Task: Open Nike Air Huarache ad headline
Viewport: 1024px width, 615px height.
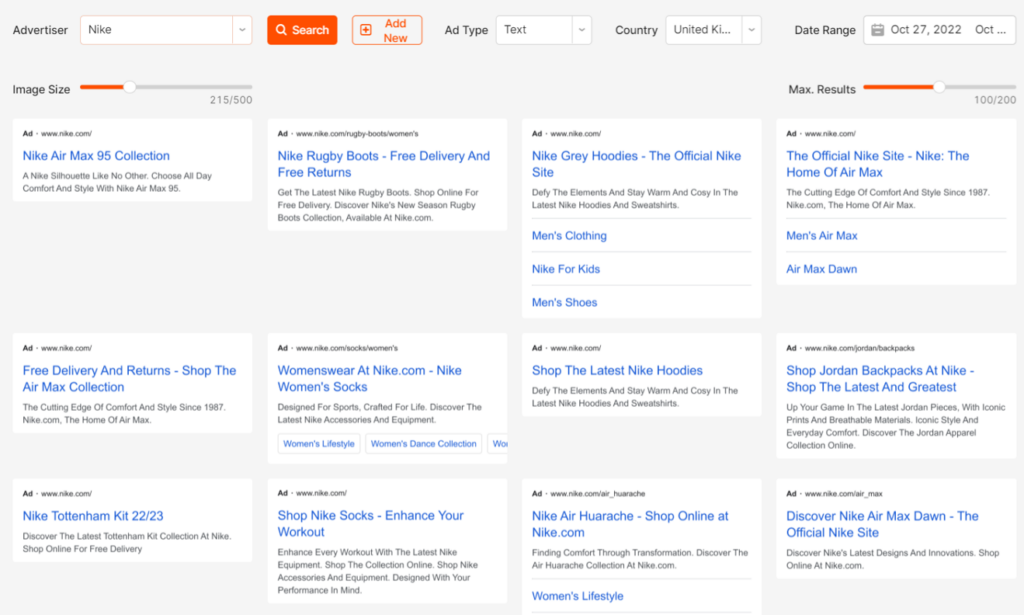Action: click(630, 524)
